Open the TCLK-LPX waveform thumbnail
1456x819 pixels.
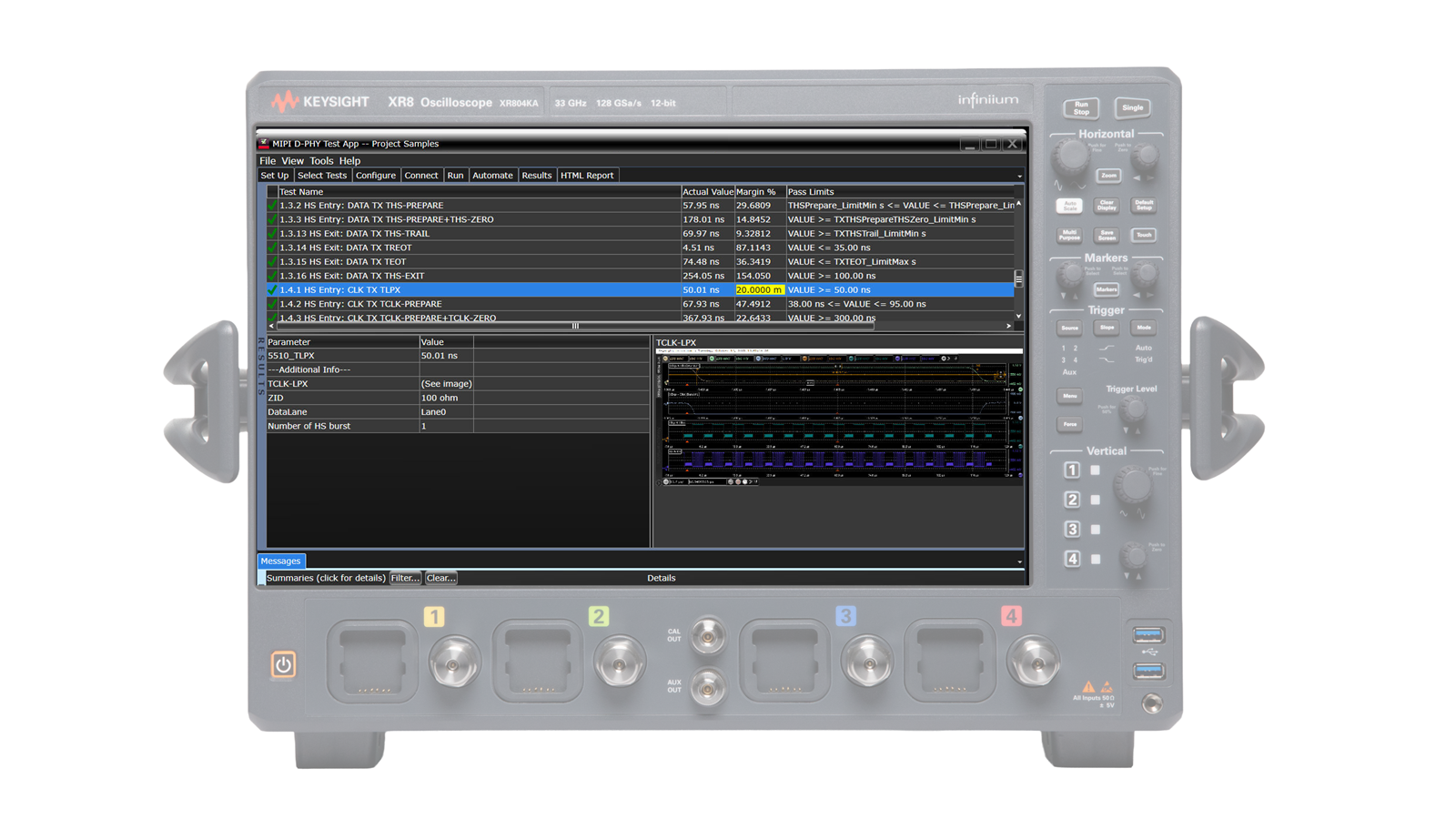click(x=839, y=417)
